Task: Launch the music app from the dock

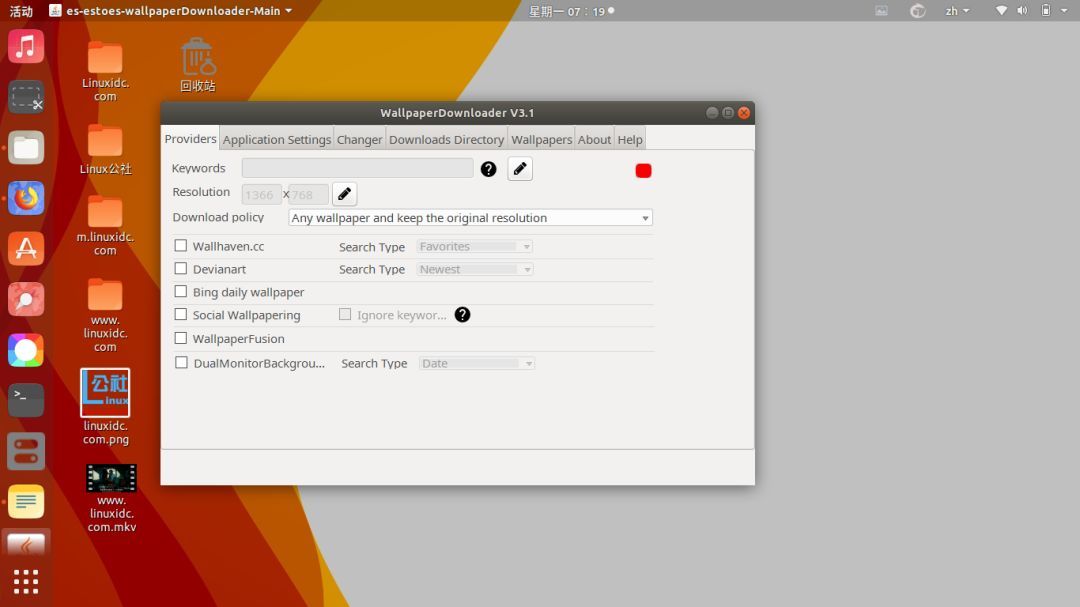Action: (x=26, y=46)
